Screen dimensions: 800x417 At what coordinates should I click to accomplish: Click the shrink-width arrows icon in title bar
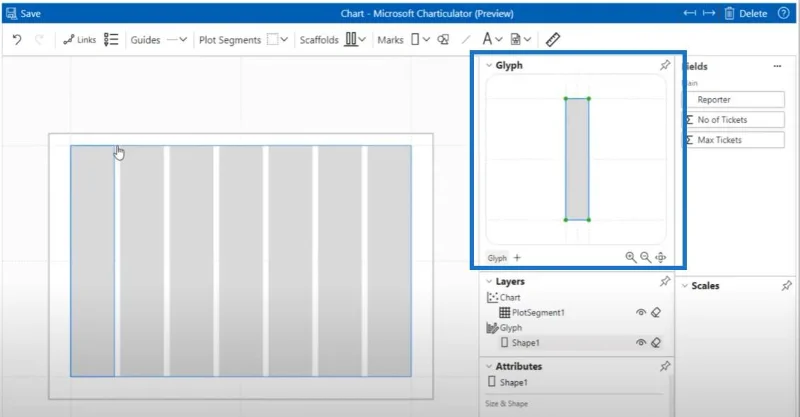click(690, 13)
